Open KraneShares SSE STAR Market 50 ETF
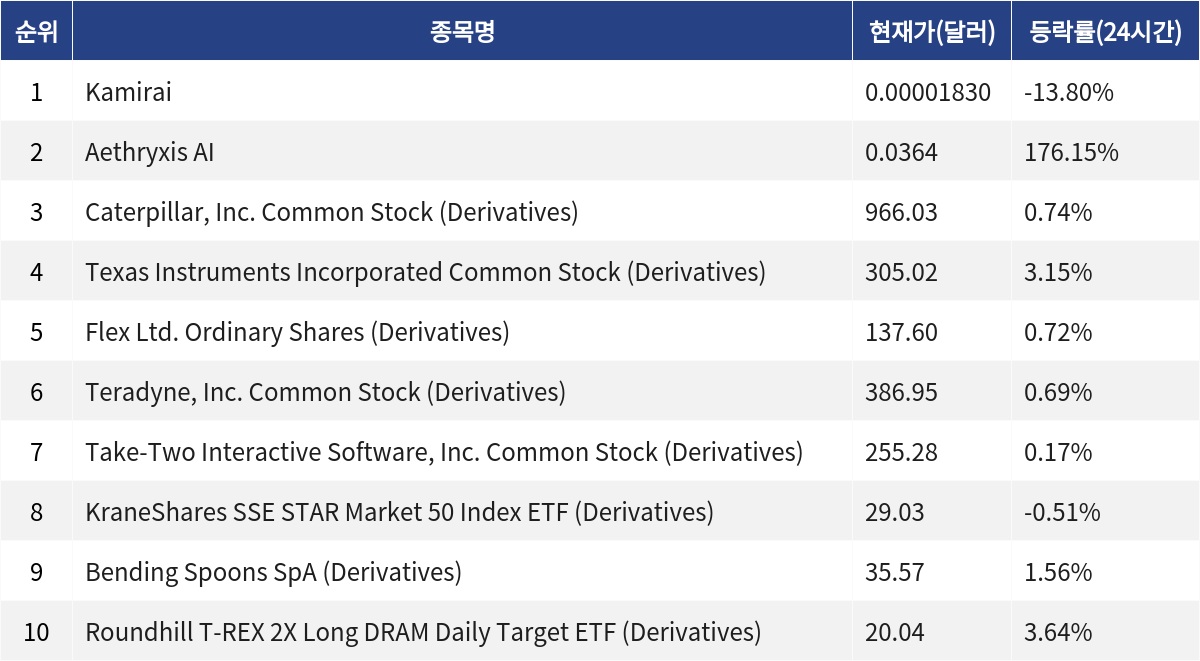The height and width of the screenshot is (661, 1200). click(x=399, y=513)
